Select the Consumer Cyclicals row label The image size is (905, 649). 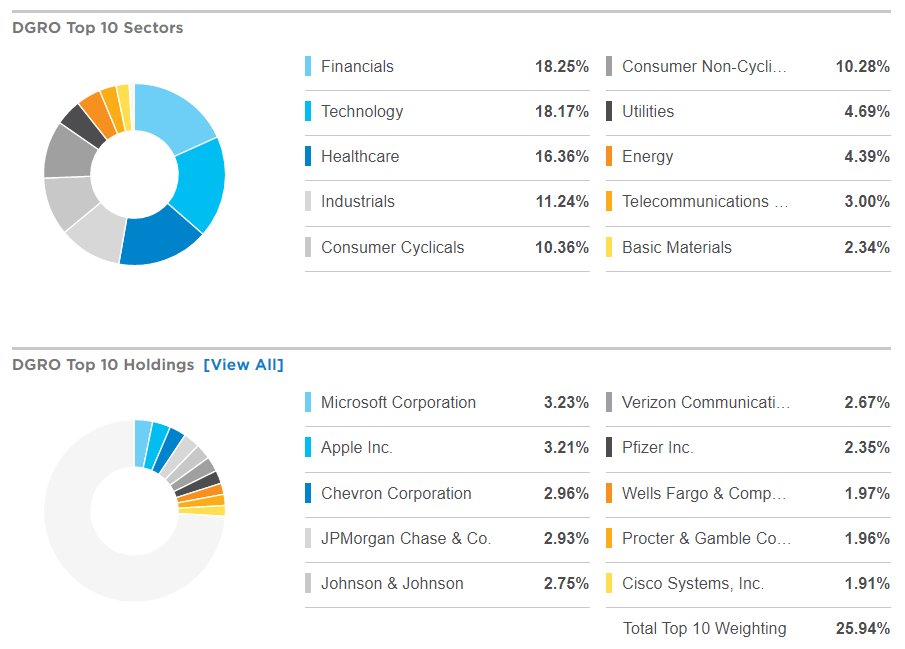click(392, 248)
